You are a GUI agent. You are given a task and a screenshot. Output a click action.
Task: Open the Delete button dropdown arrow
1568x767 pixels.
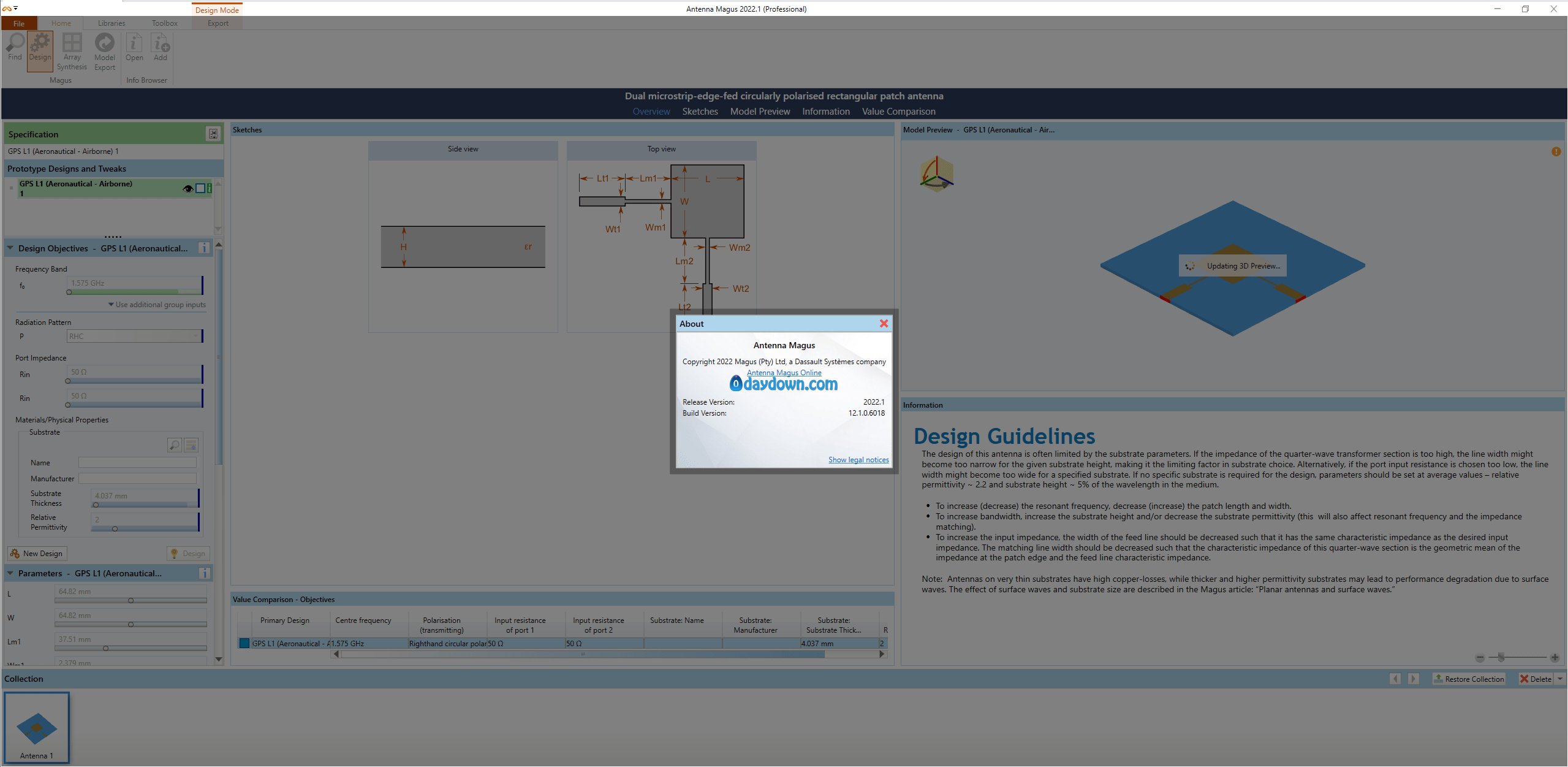(1560, 679)
